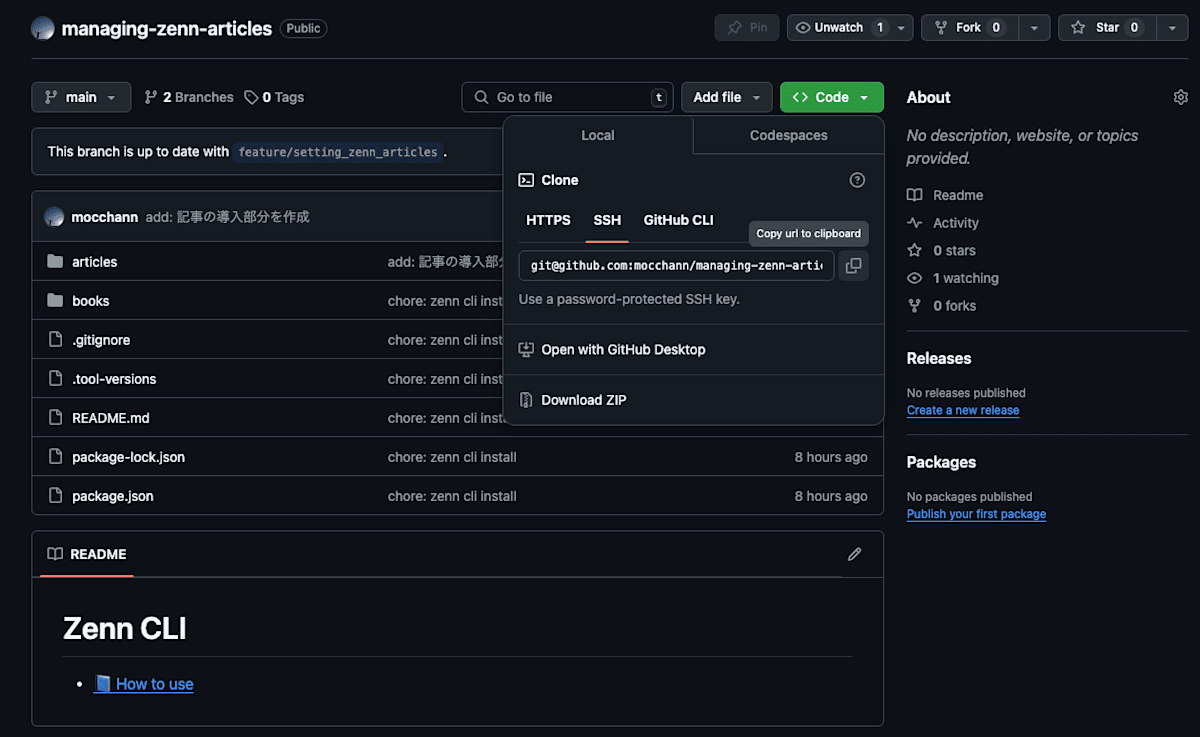Open the mocchann repository owner avatar

pos(43,28)
